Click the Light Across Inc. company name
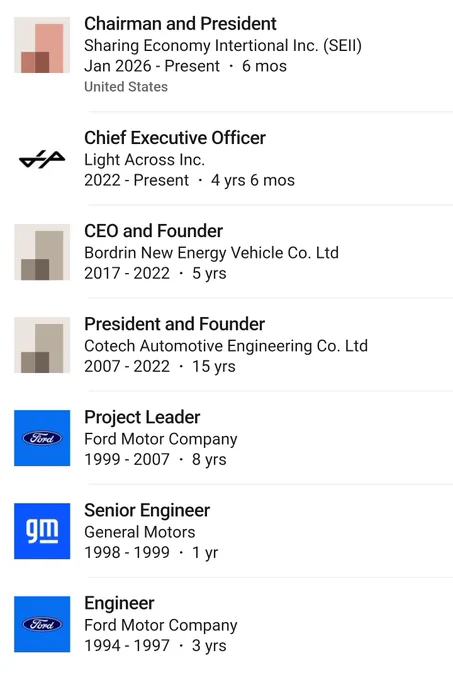This screenshot has width=453, height=680. click(144, 160)
